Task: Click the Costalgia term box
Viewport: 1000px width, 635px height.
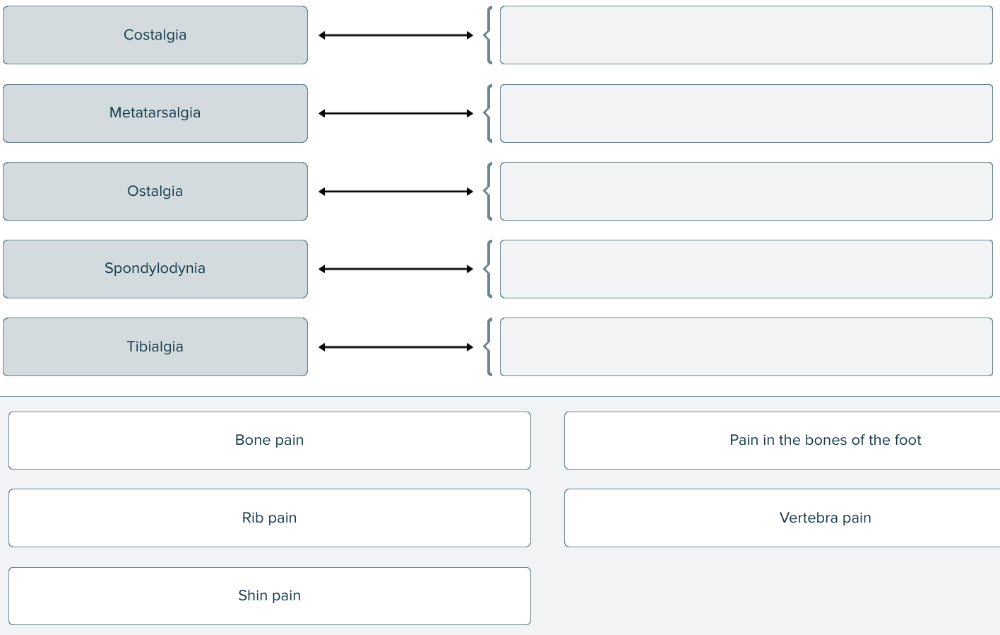Action: 155,35
